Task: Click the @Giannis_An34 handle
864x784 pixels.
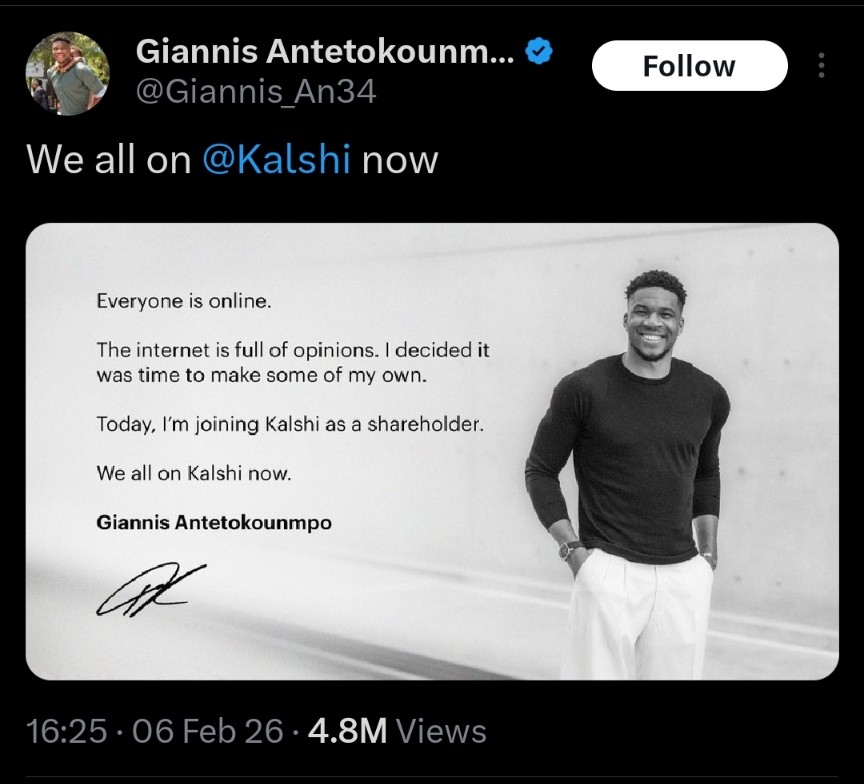Action: 255,93
